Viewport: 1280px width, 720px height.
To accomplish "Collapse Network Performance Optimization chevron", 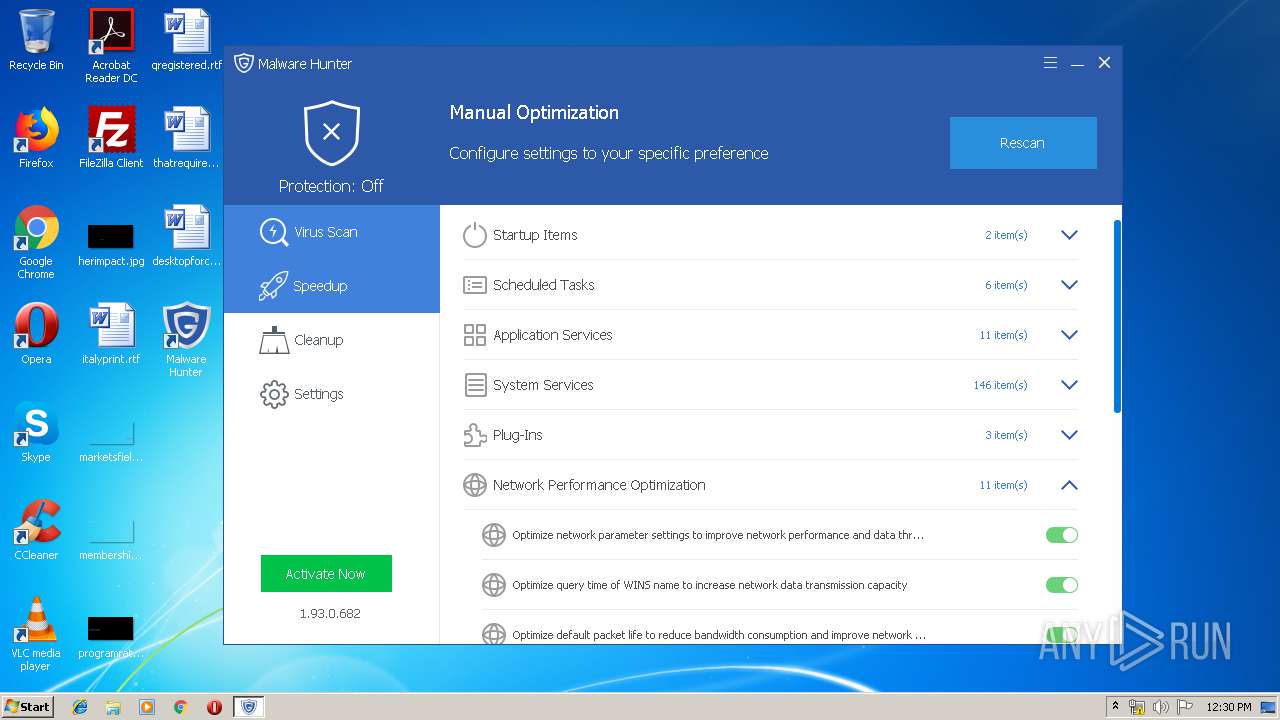I will click(1069, 485).
